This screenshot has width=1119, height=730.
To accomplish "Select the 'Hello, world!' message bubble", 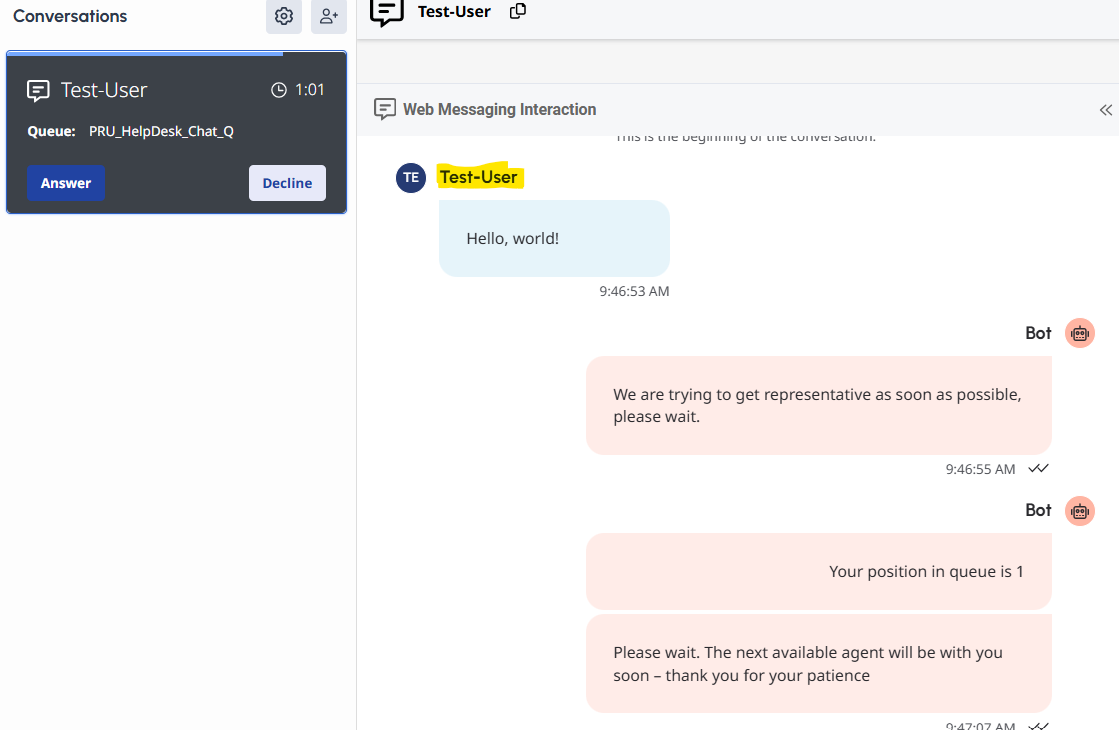I will [555, 238].
